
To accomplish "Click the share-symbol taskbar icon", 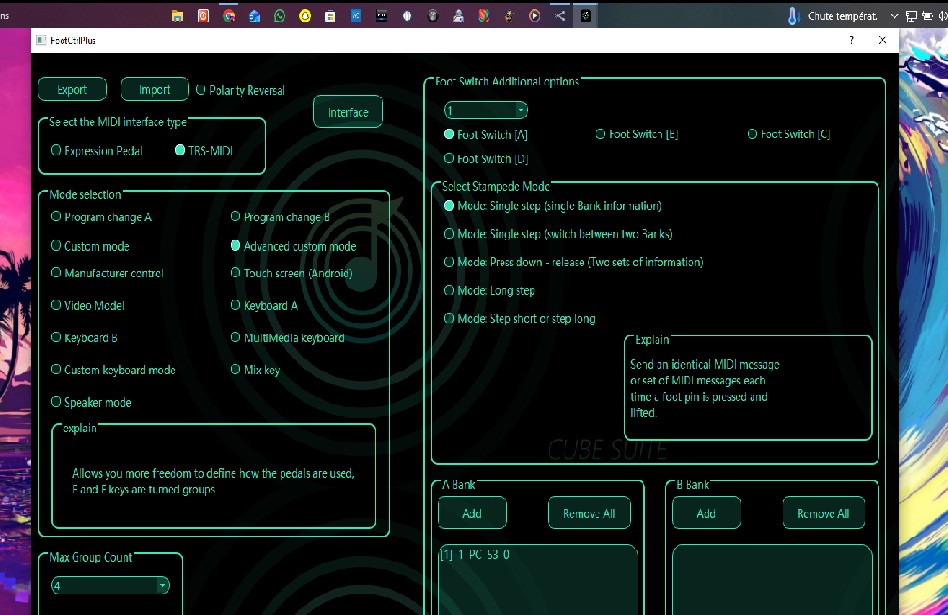I will [x=560, y=16].
